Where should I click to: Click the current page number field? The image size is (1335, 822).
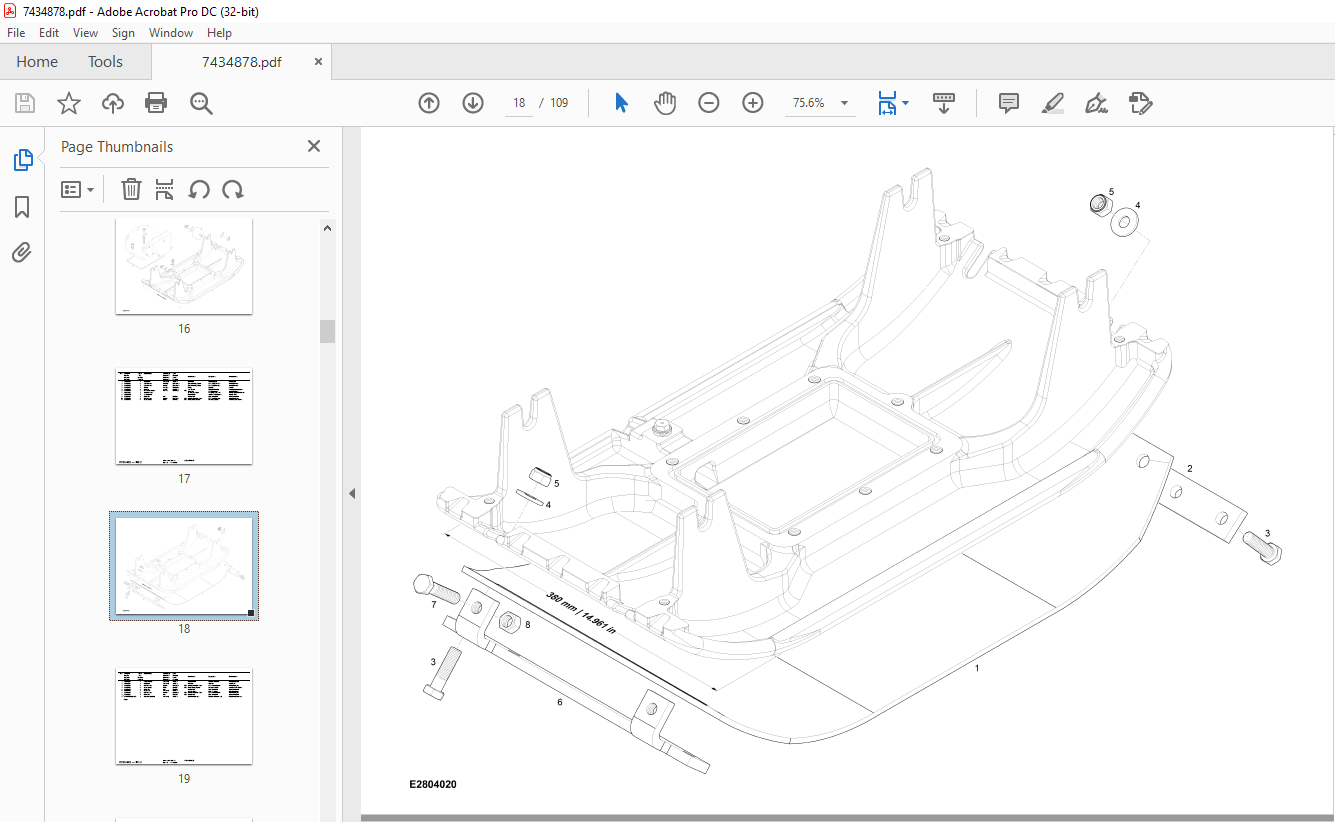click(x=519, y=103)
